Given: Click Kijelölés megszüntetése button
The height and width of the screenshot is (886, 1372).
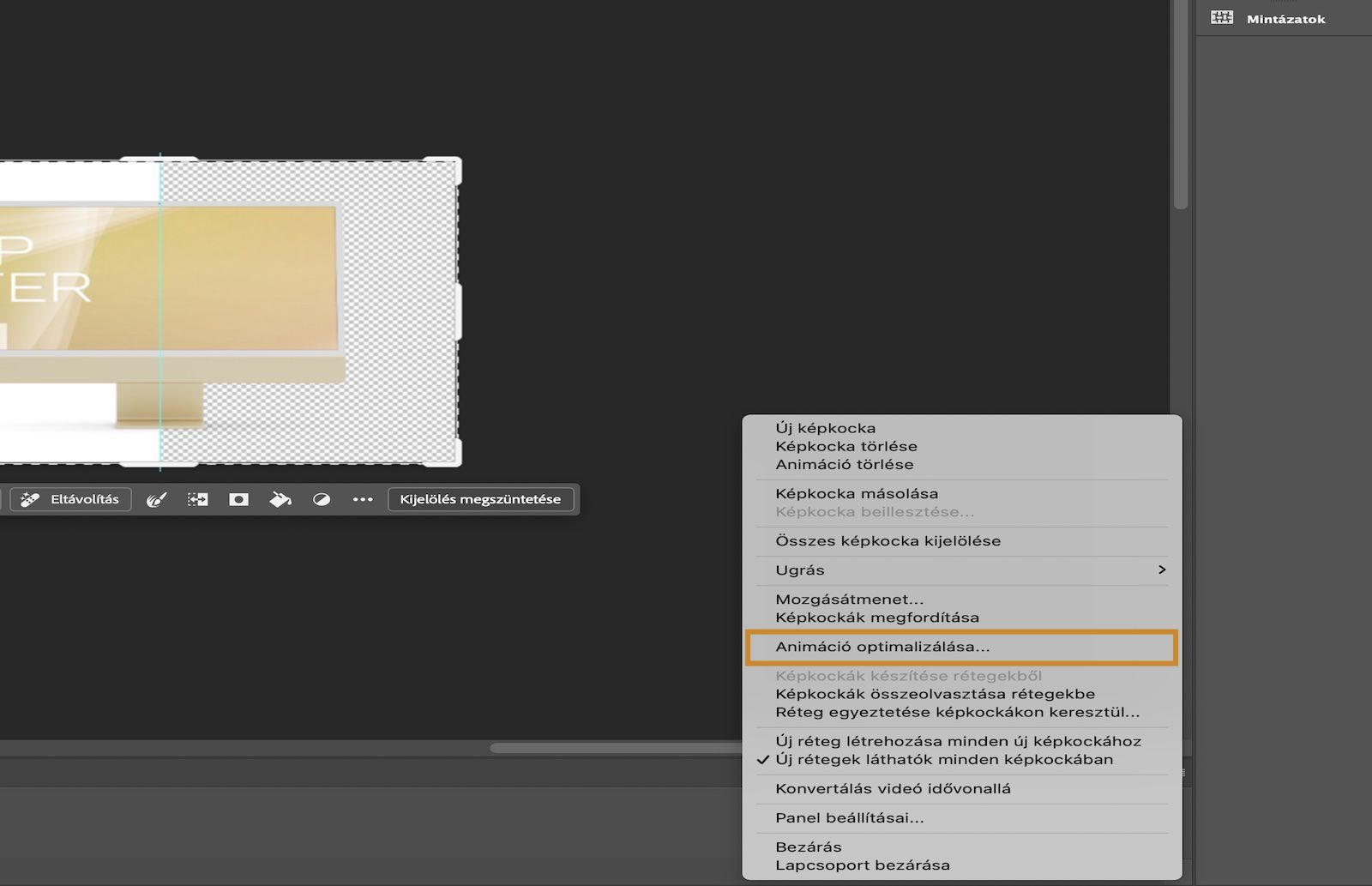Looking at the screenshot, I should [x=480, y=499].
